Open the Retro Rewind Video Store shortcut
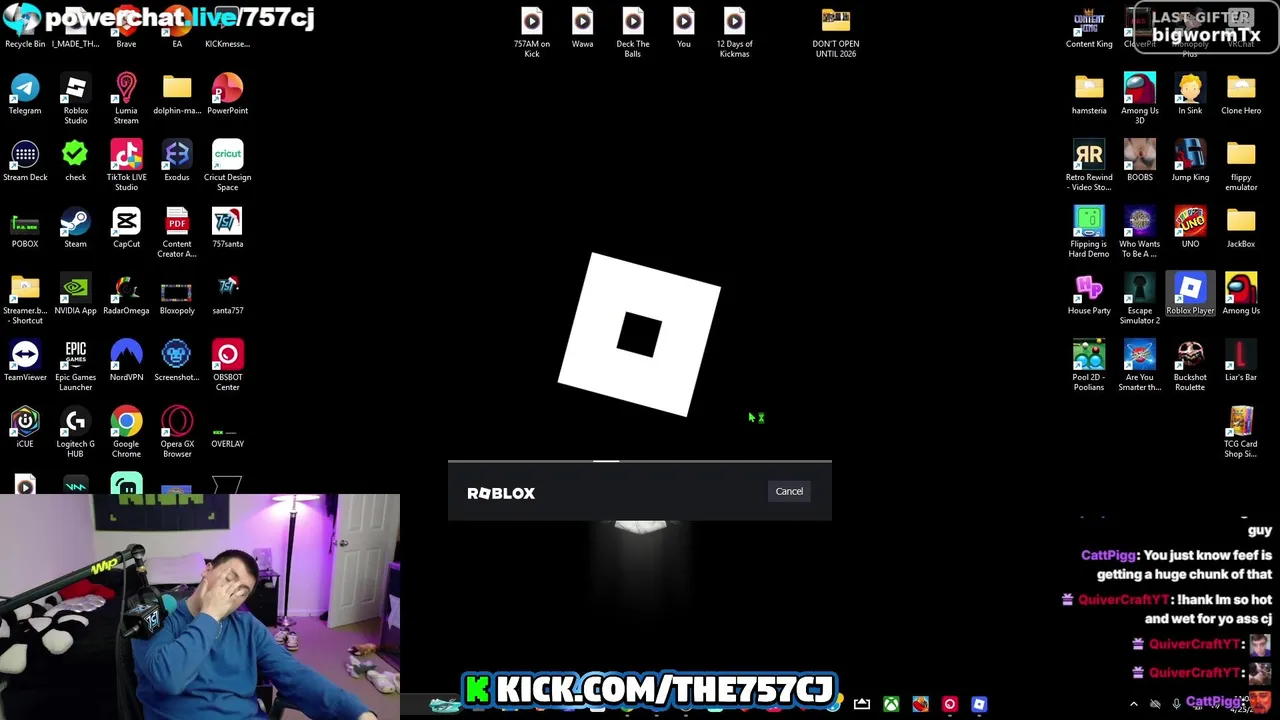This screenshot has width=1280, height=720. pos(1089,165)
